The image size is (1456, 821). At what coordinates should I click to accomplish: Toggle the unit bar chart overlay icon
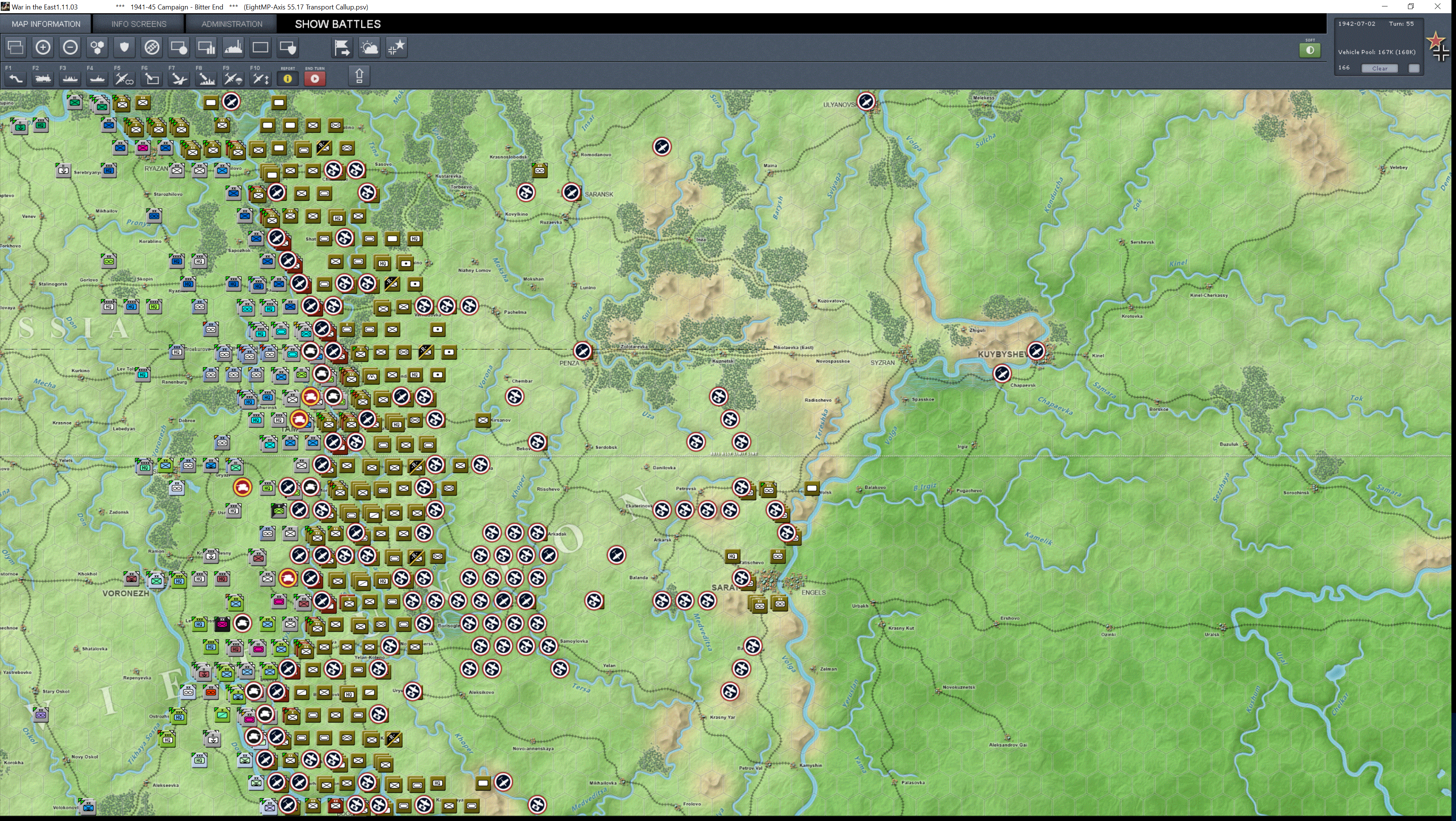(206, 48)
